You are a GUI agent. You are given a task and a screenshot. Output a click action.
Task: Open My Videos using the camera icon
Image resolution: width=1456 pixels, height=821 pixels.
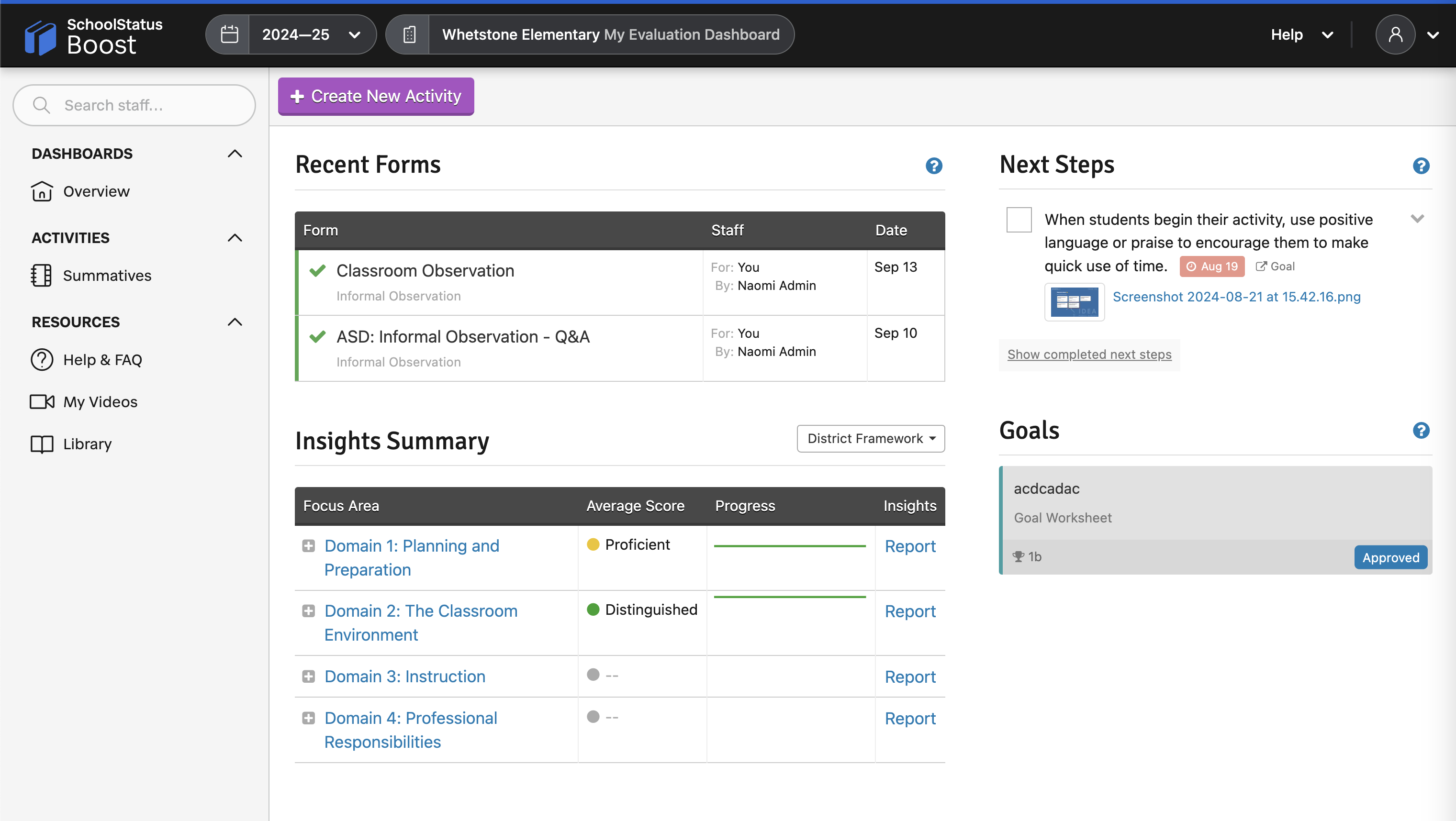(41, 401)
